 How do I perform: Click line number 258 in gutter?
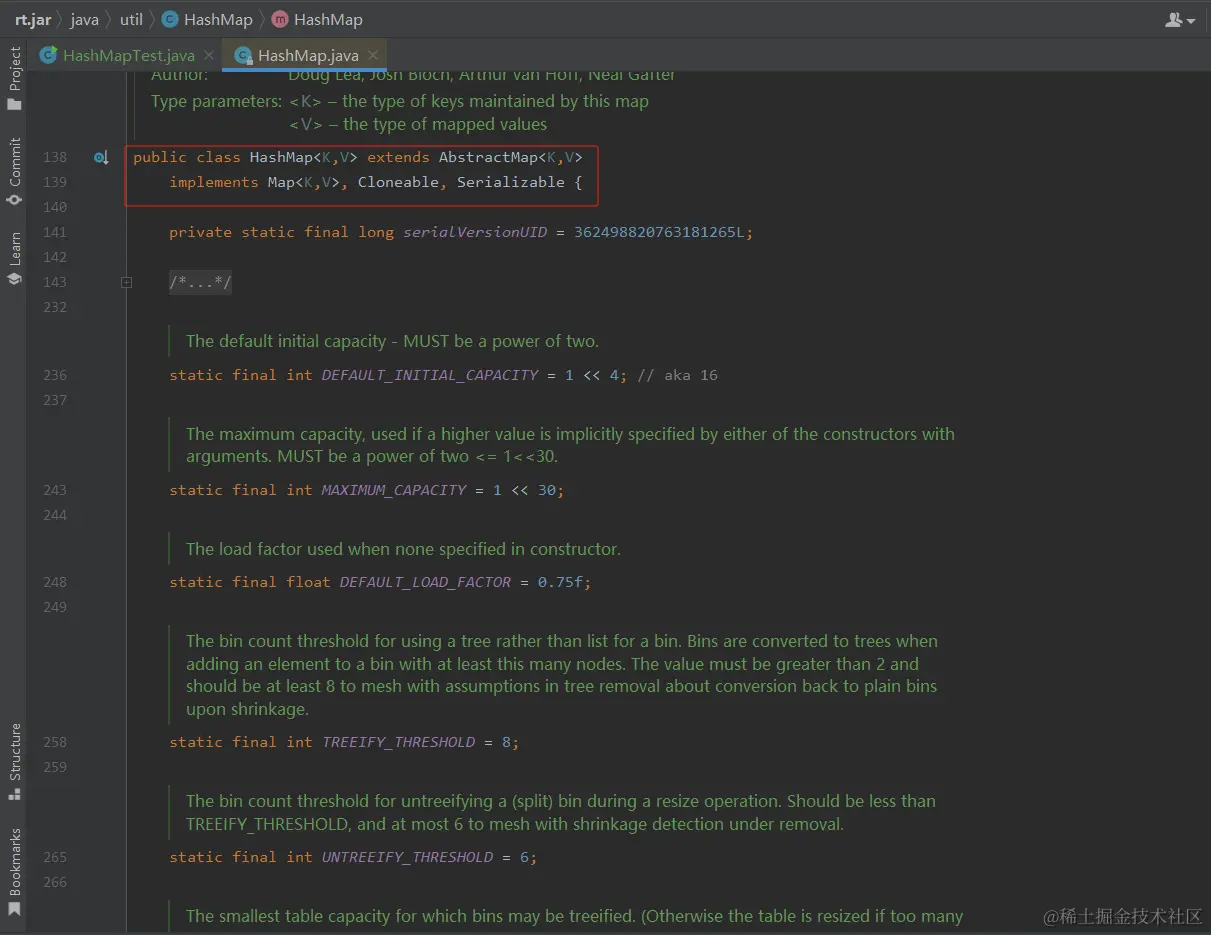(x=55, y=742)
